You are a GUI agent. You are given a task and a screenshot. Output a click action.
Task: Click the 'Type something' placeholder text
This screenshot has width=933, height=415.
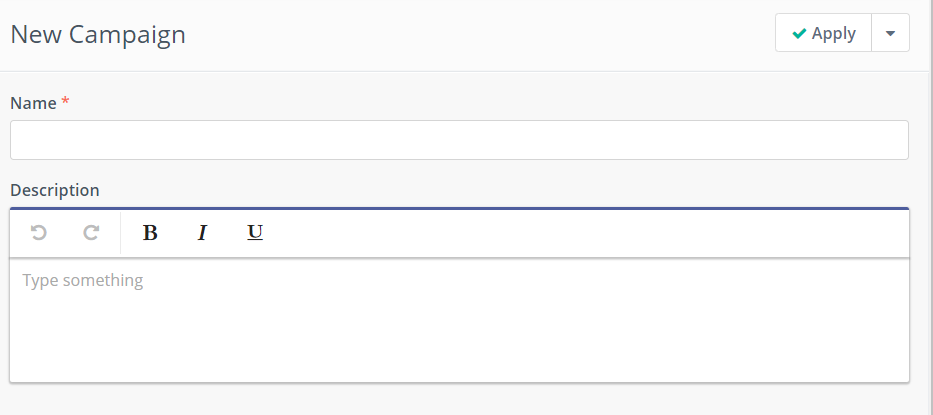click(83, 281)
